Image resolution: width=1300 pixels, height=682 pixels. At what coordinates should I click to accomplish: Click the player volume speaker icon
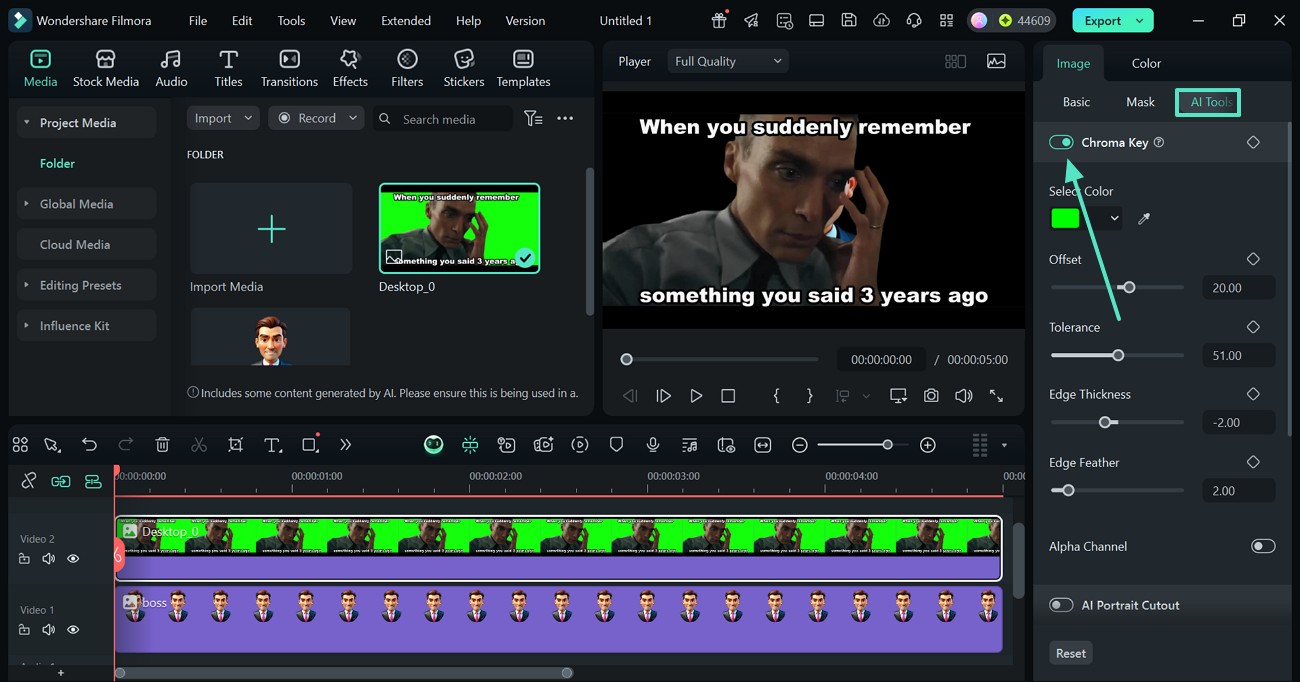point(963,396)
